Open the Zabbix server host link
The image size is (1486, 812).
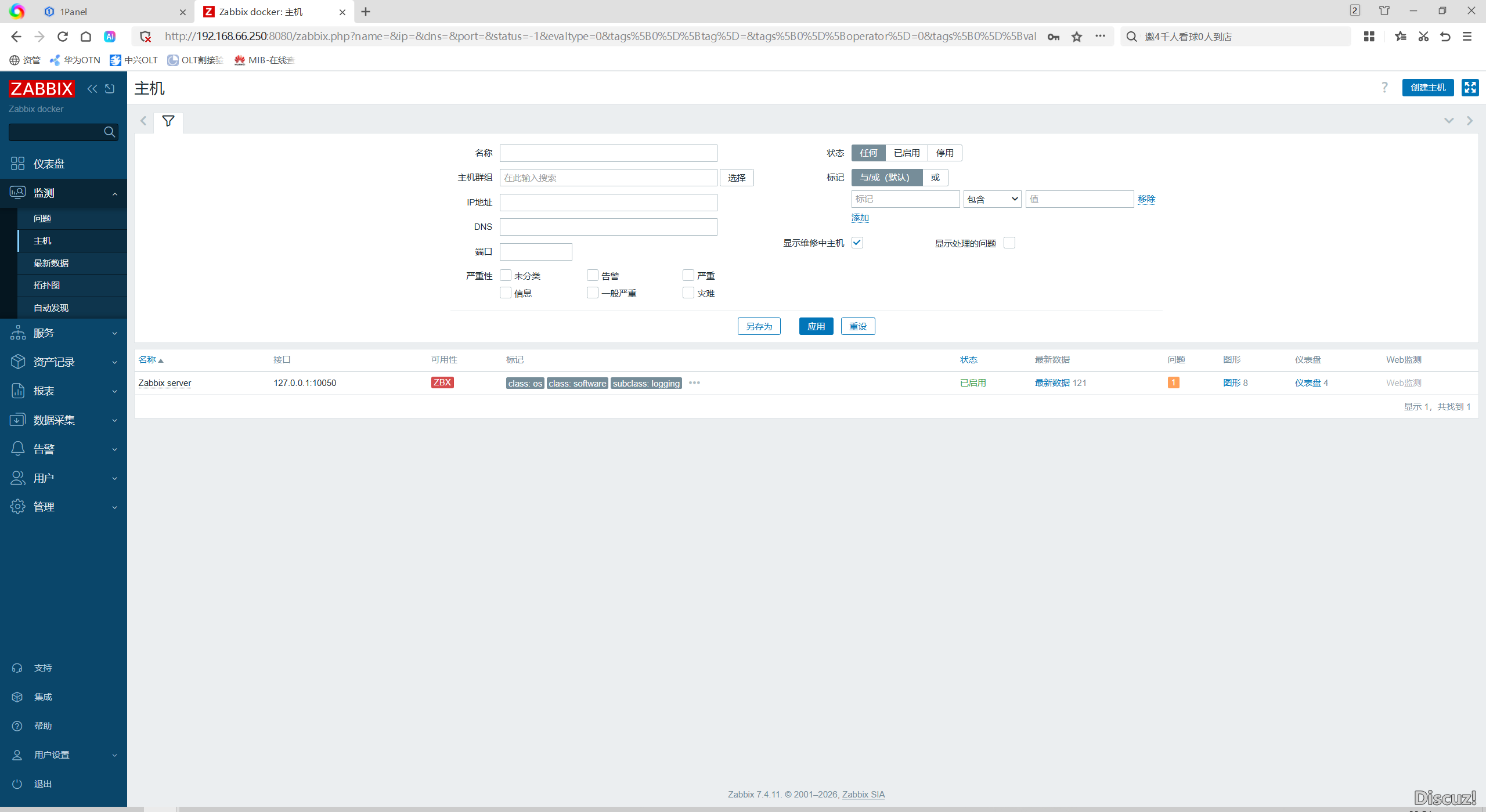tap(165, 382)
